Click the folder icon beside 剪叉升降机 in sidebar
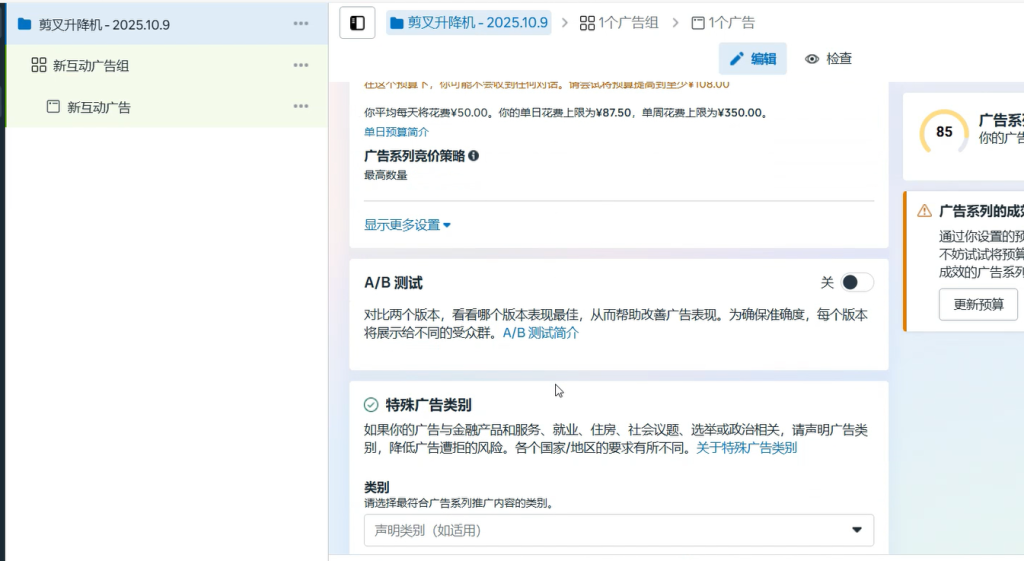Viewport: 1024px width, 561px height. click(x=24, y=24)
